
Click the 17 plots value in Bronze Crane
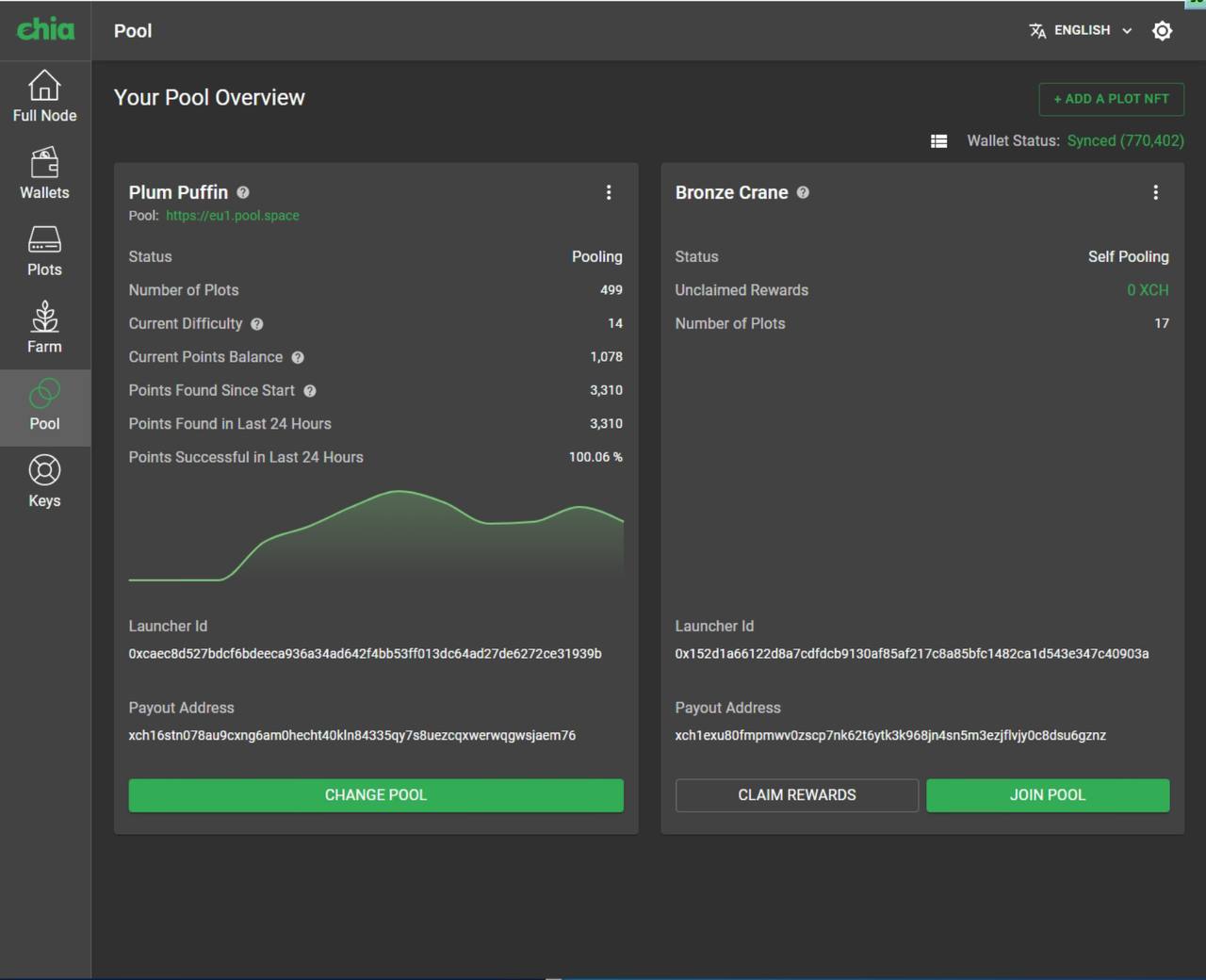point(1162,323)
